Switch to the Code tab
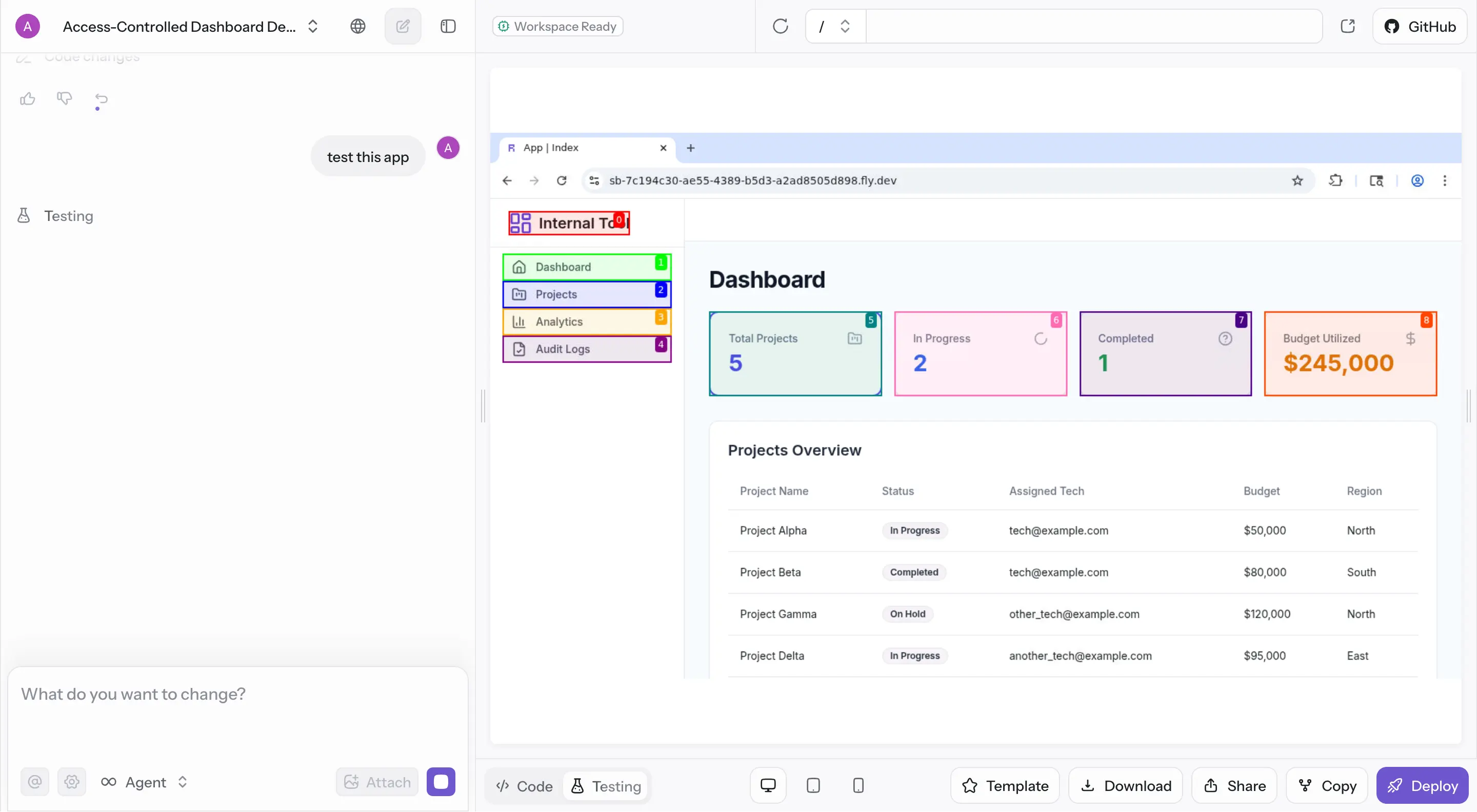Image resolution: width=1477 pixels, height=812 pixels. coord(525,786)
